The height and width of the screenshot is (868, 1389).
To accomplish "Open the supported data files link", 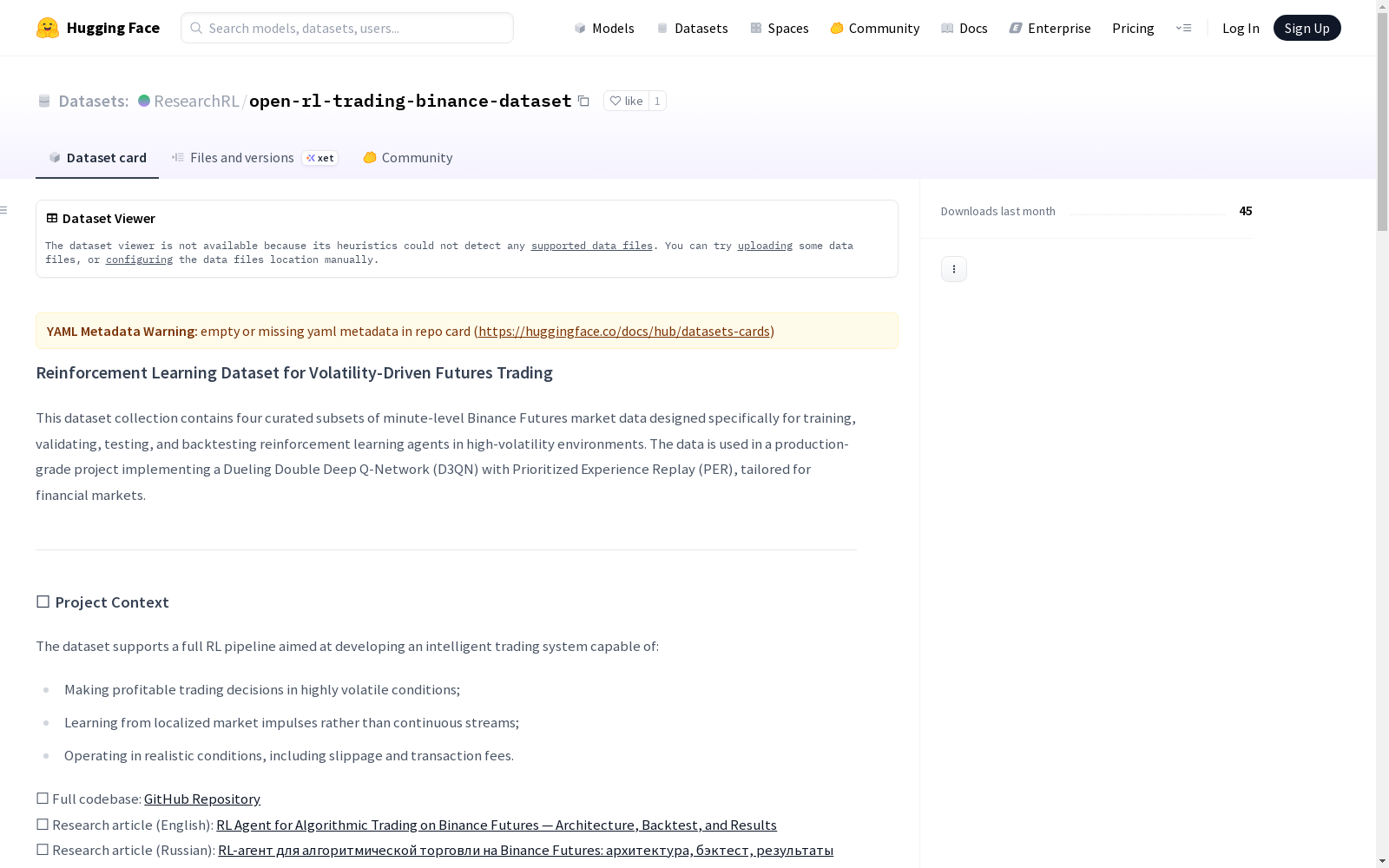I will [x=592, y=246].
